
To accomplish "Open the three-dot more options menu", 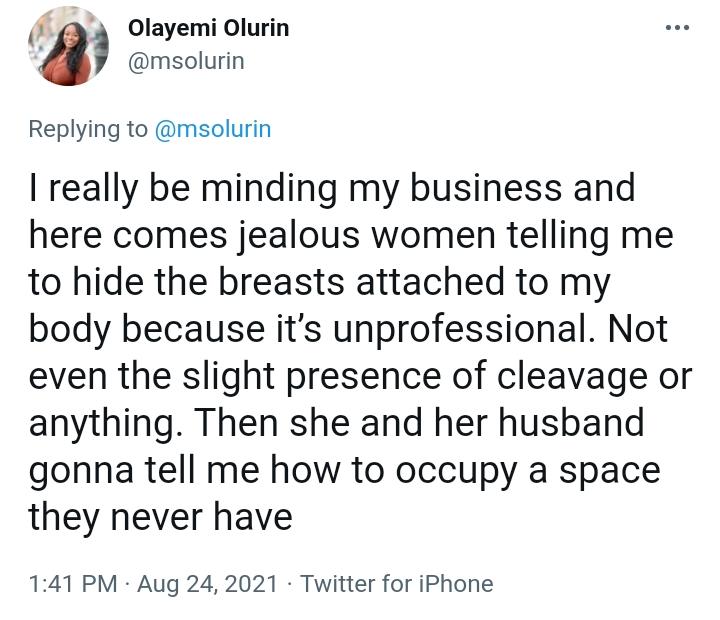I will (677, 28).
